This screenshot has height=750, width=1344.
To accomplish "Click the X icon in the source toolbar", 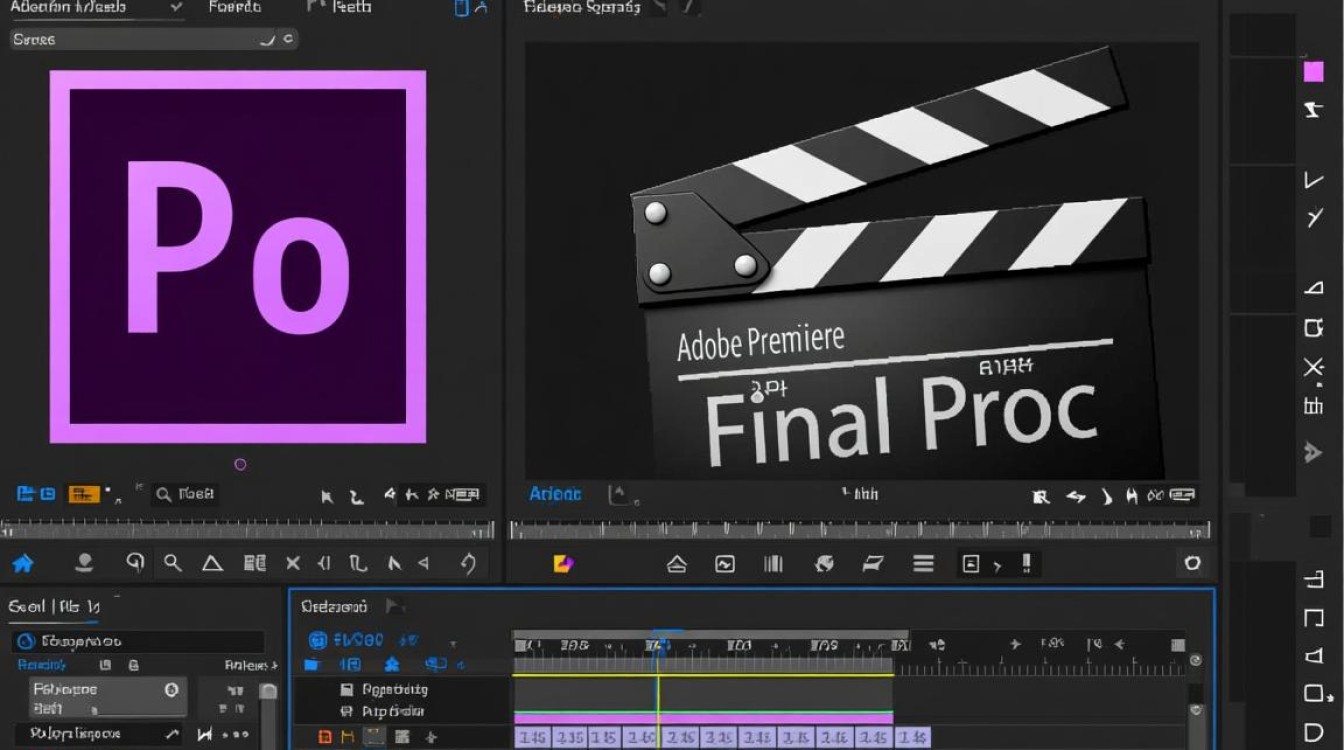I will (293, 563).
